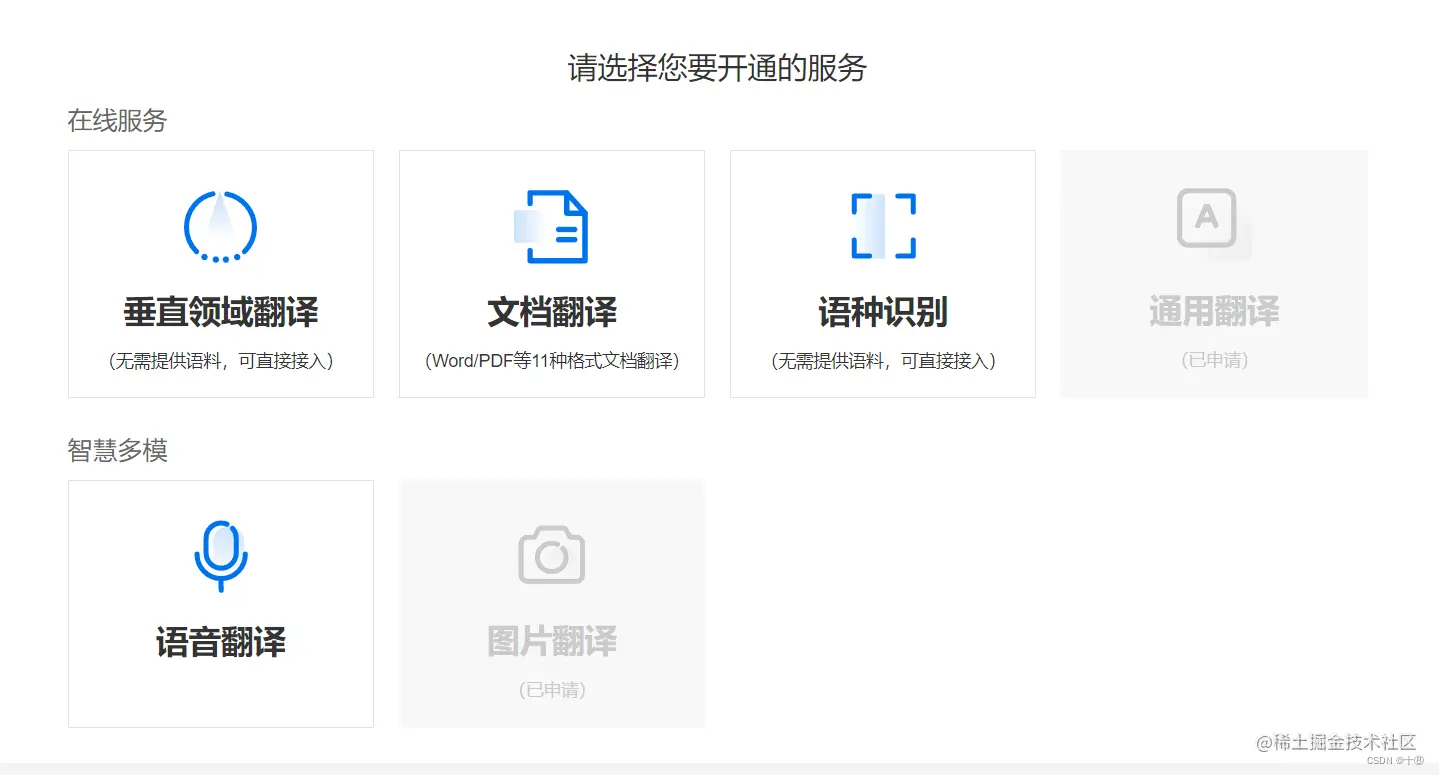Select the already-applied 通用翻译 card
The height and width of the screenshot is (775, 1439).
pos(1213,273)
